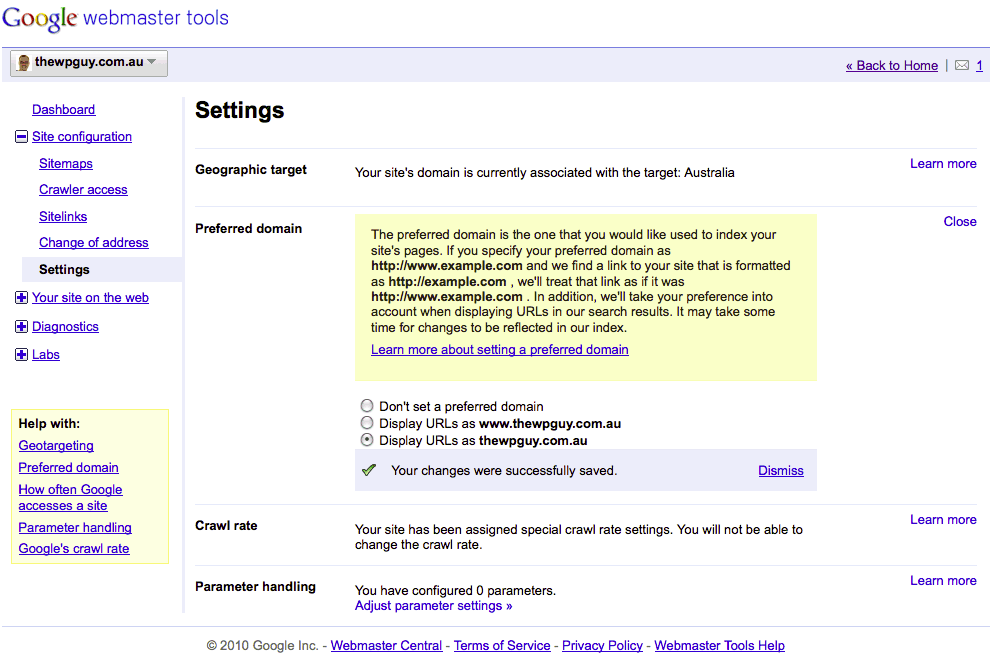This screenshot has height=664, width=998.
Task: Open How often Google accesses a site
Action: [x=71, y=497]
